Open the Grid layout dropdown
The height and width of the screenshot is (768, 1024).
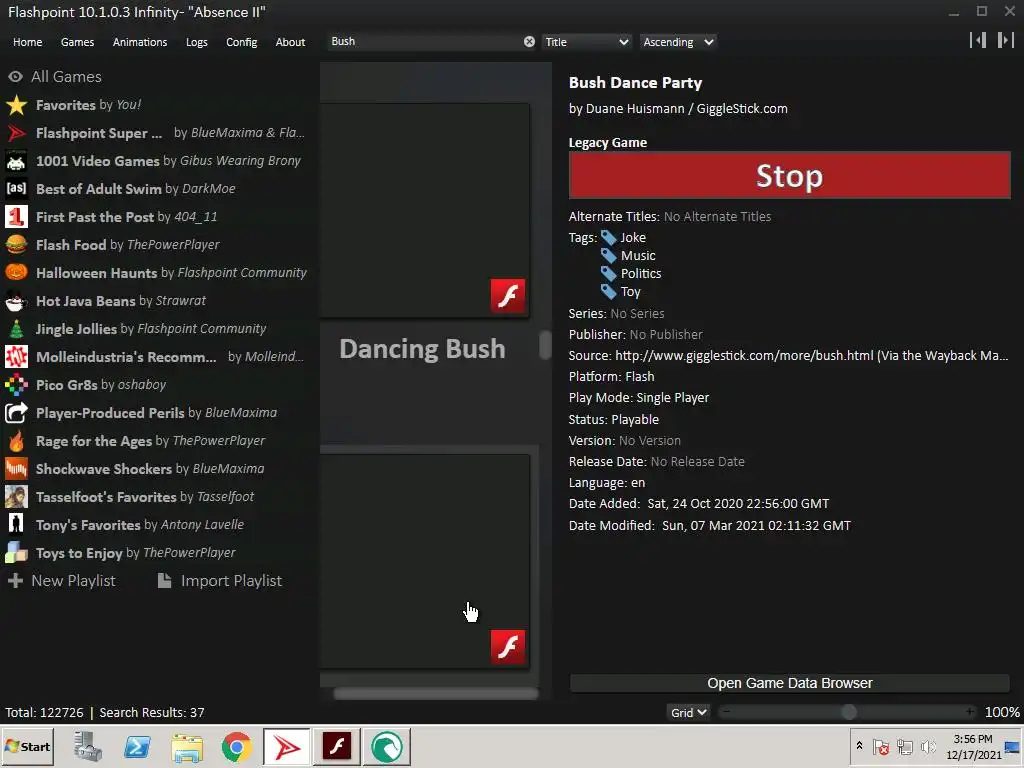pos(688,712)
